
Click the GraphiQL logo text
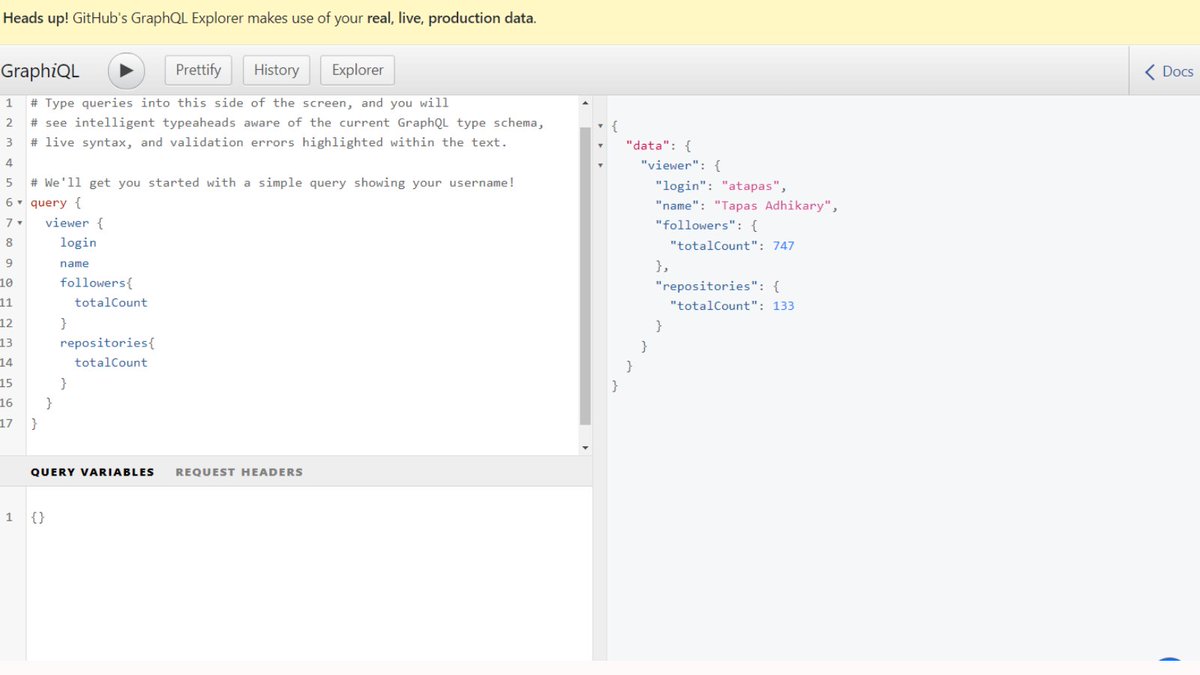click(42, 70)
